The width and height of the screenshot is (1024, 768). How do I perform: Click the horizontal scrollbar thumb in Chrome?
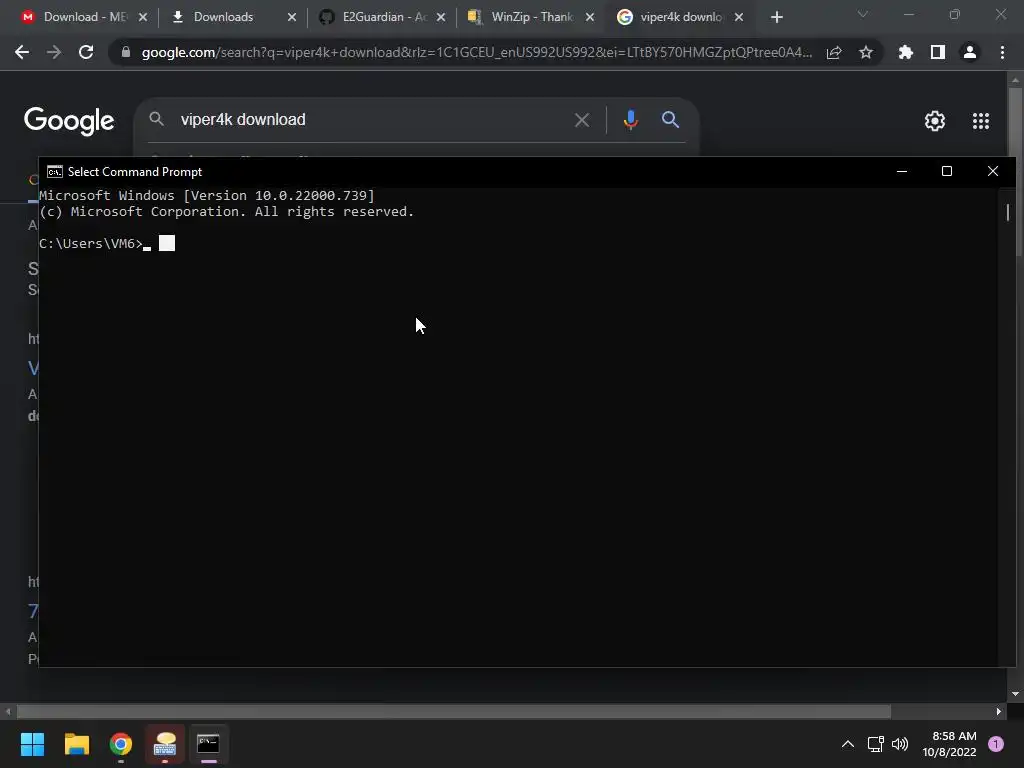(453, 711)
